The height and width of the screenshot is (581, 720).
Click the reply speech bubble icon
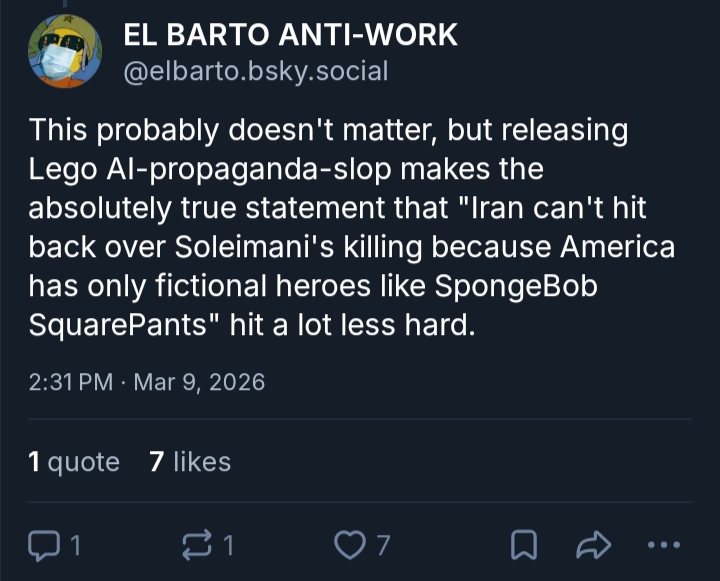coord(44,545)
